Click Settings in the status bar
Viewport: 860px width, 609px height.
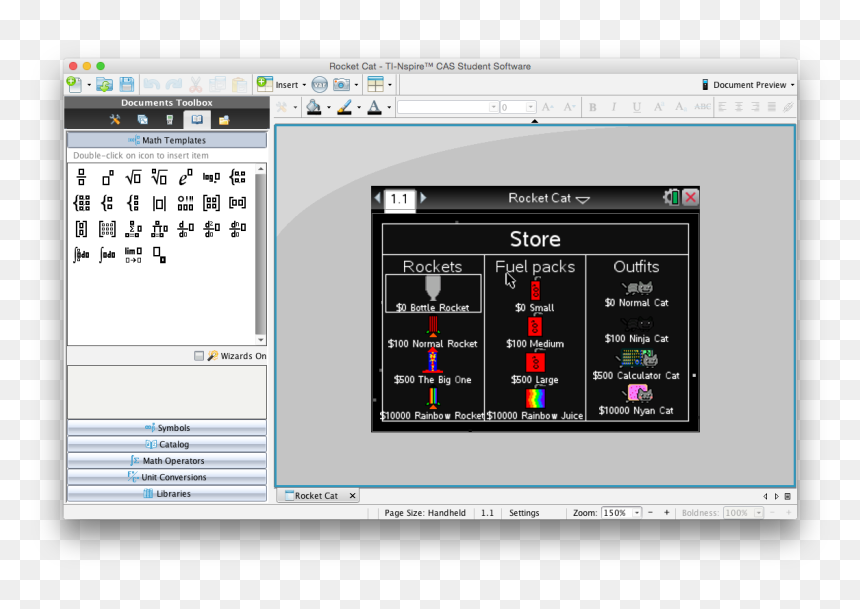524,513
